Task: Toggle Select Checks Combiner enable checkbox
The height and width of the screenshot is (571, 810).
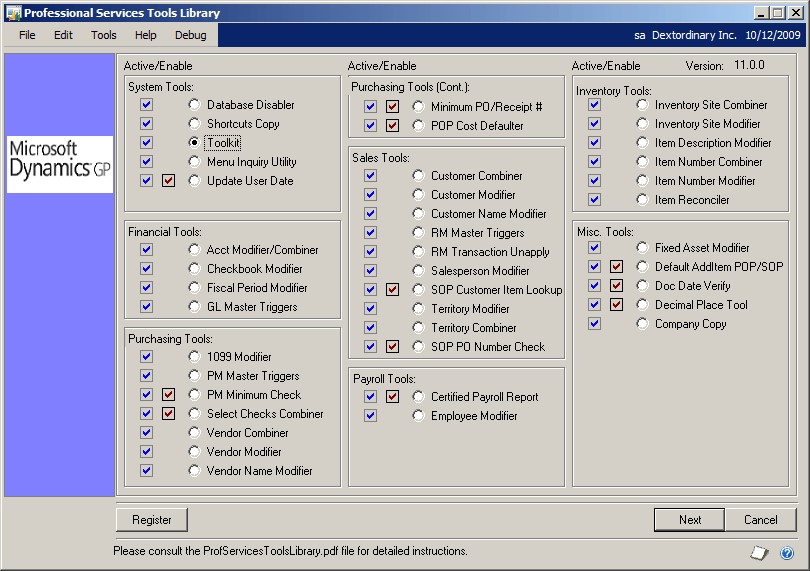Action: pyautogui.click(x=168, y=414)
